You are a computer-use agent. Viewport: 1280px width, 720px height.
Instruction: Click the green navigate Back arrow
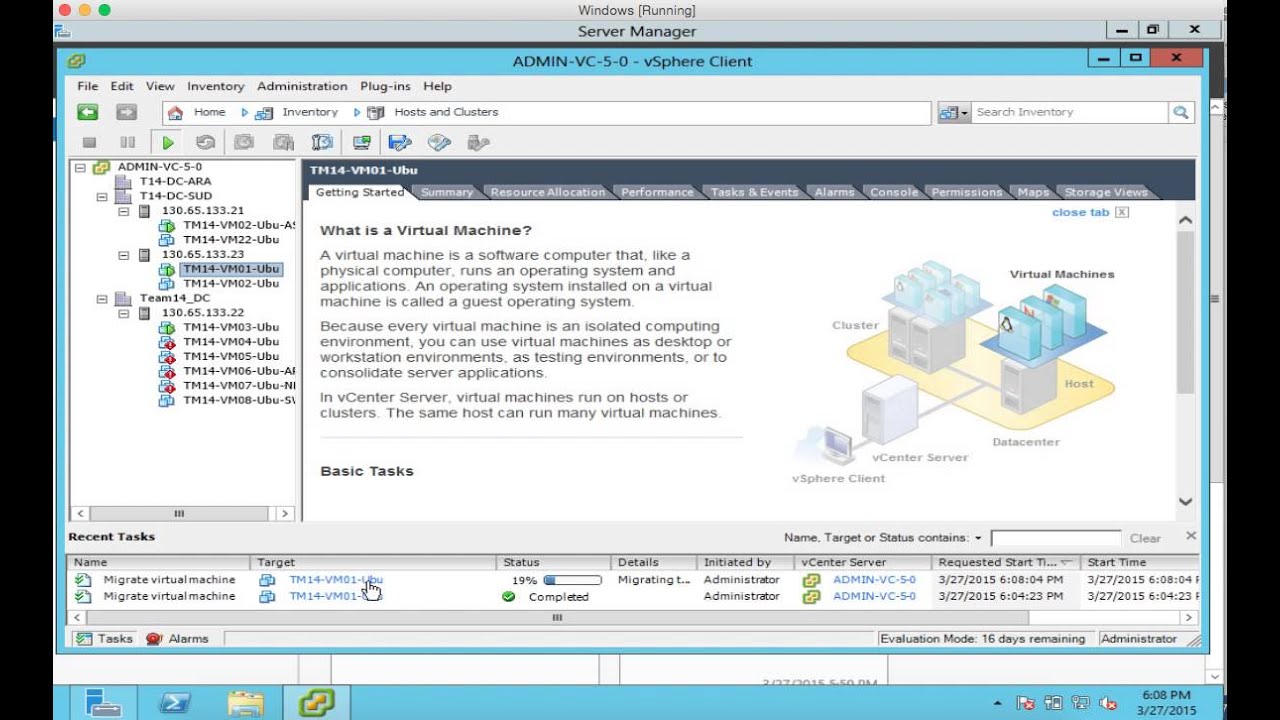tap(88, 112)
